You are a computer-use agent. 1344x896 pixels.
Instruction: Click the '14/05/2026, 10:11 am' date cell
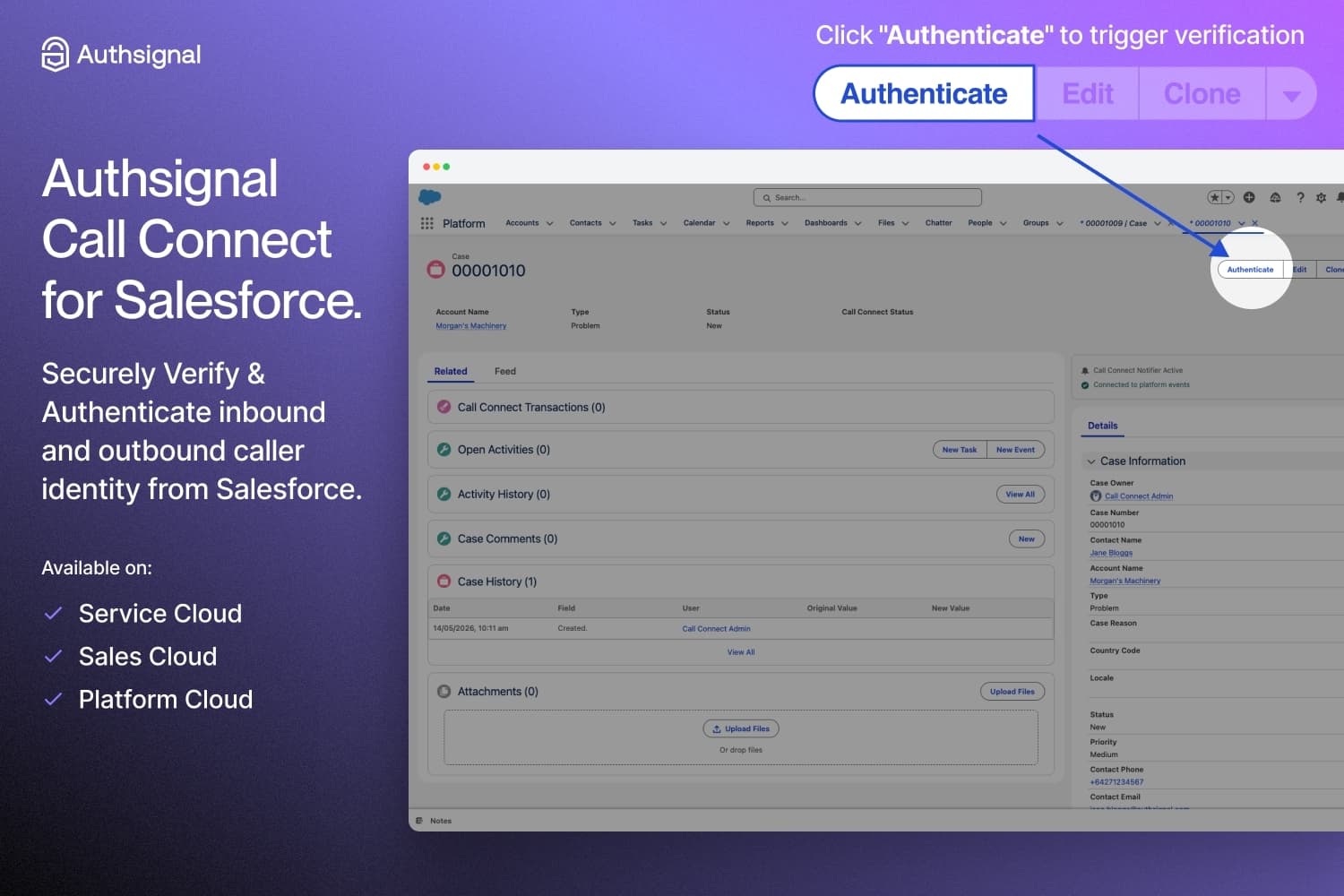point(470,628)
